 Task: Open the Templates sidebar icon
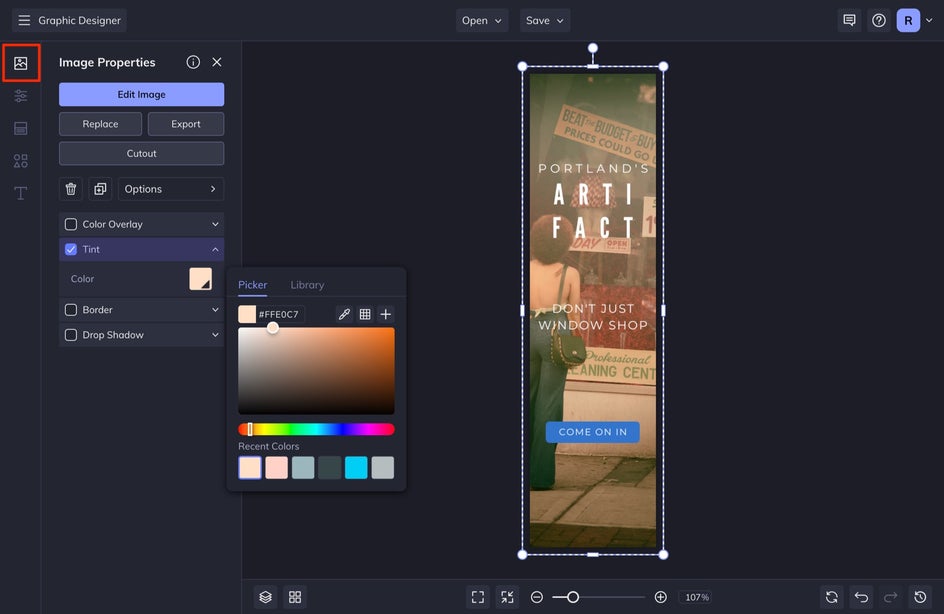[x=20, y=128]
